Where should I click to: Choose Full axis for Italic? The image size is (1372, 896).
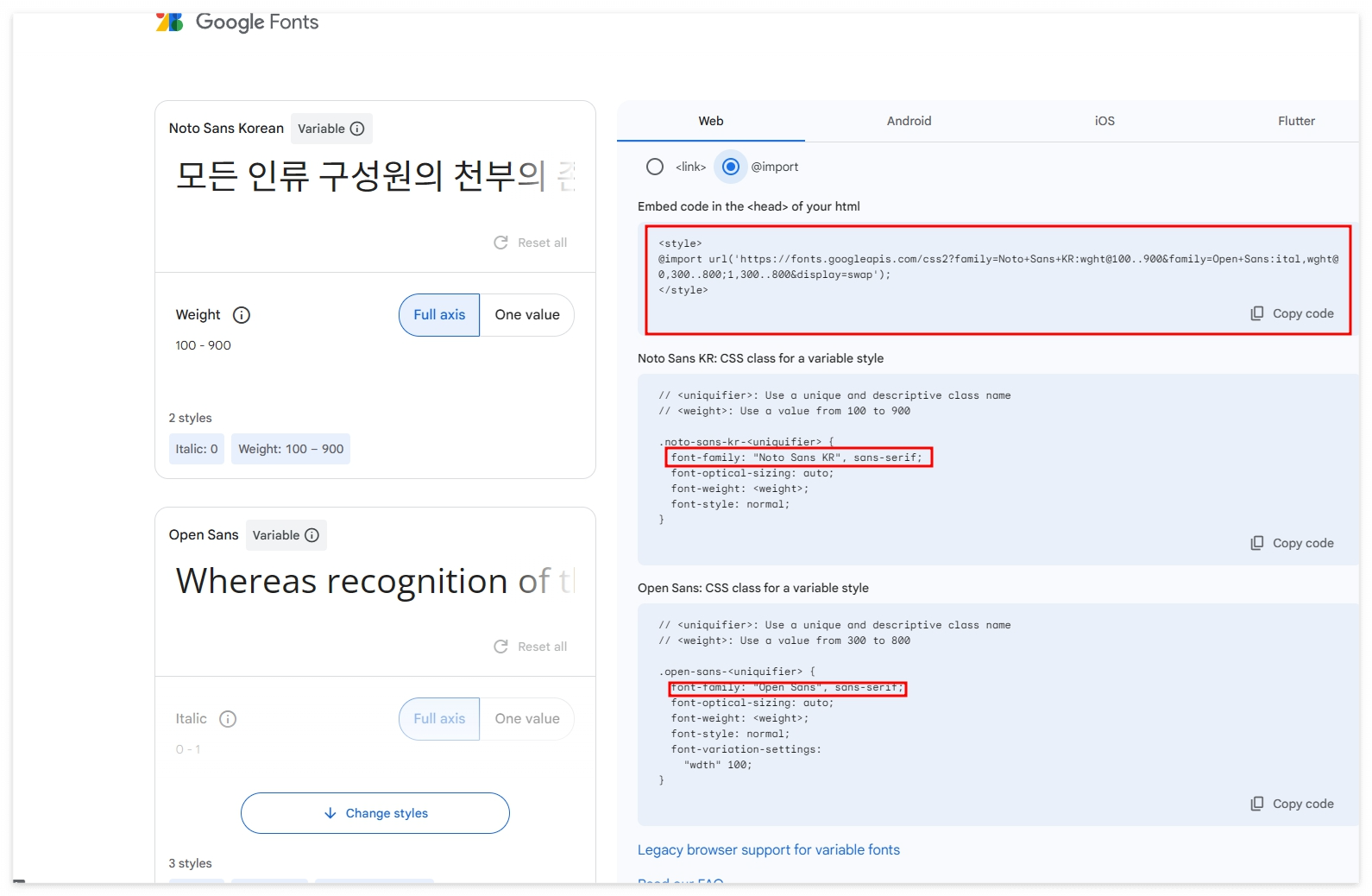[x=439, y=719]
